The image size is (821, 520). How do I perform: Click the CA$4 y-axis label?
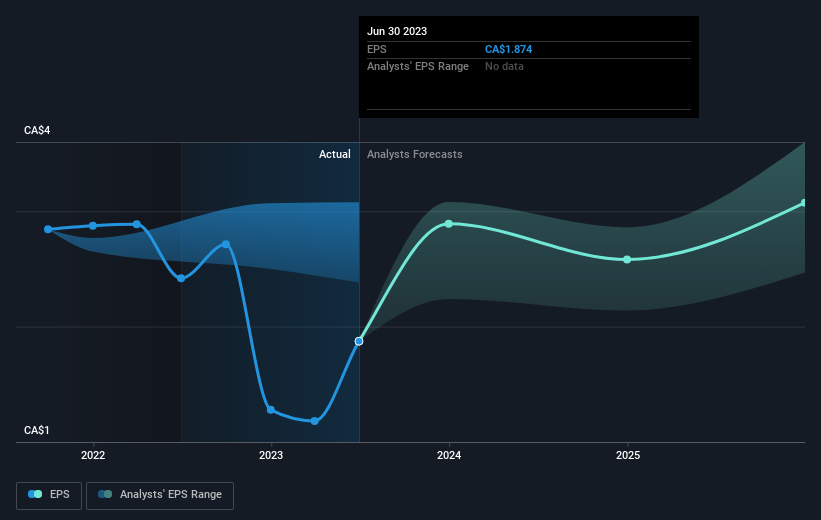pyautogui.click(x=37, y=130)
